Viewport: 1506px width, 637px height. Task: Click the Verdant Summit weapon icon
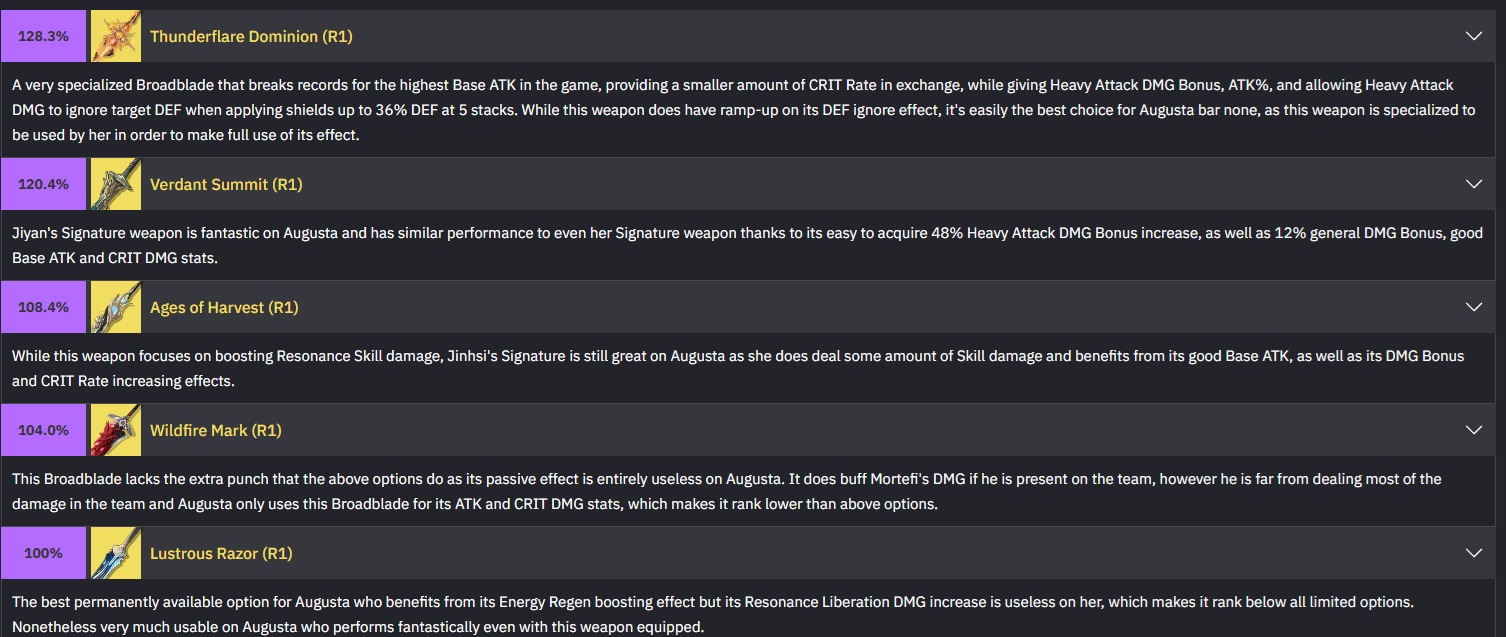tap(116, 184)
